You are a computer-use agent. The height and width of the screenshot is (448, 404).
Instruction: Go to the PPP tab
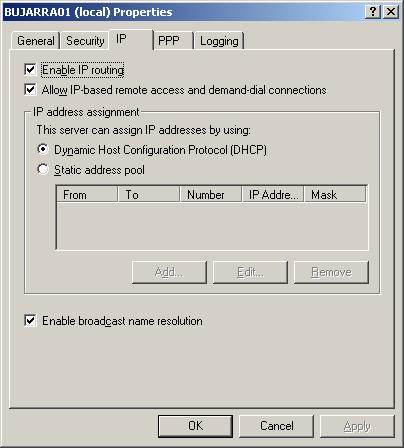173,41
